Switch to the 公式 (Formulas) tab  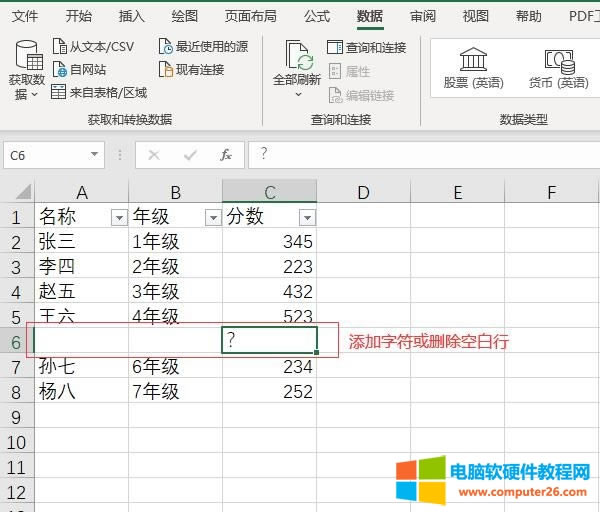(317, 16)
